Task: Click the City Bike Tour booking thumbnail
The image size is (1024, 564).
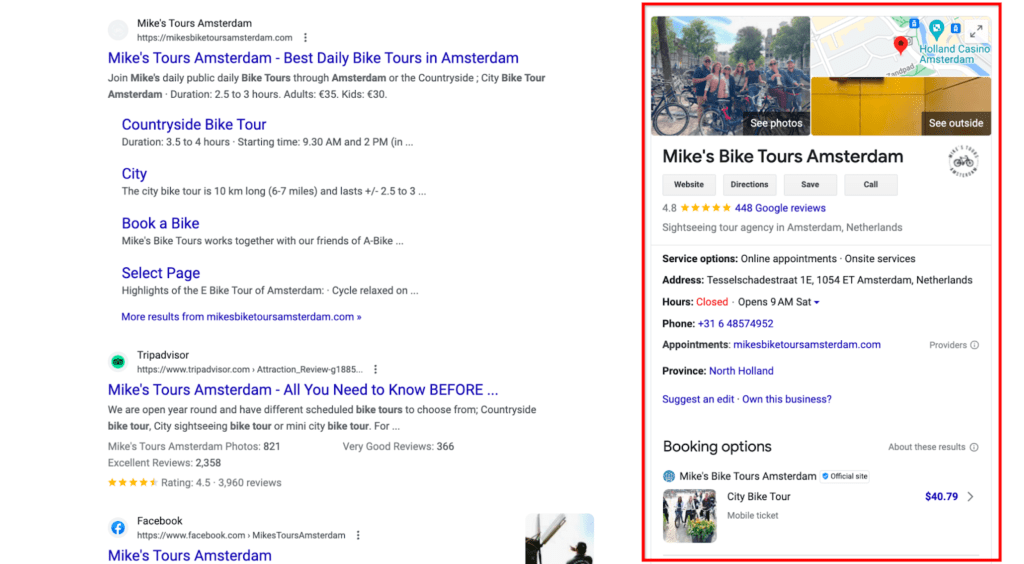Action: 690,516
